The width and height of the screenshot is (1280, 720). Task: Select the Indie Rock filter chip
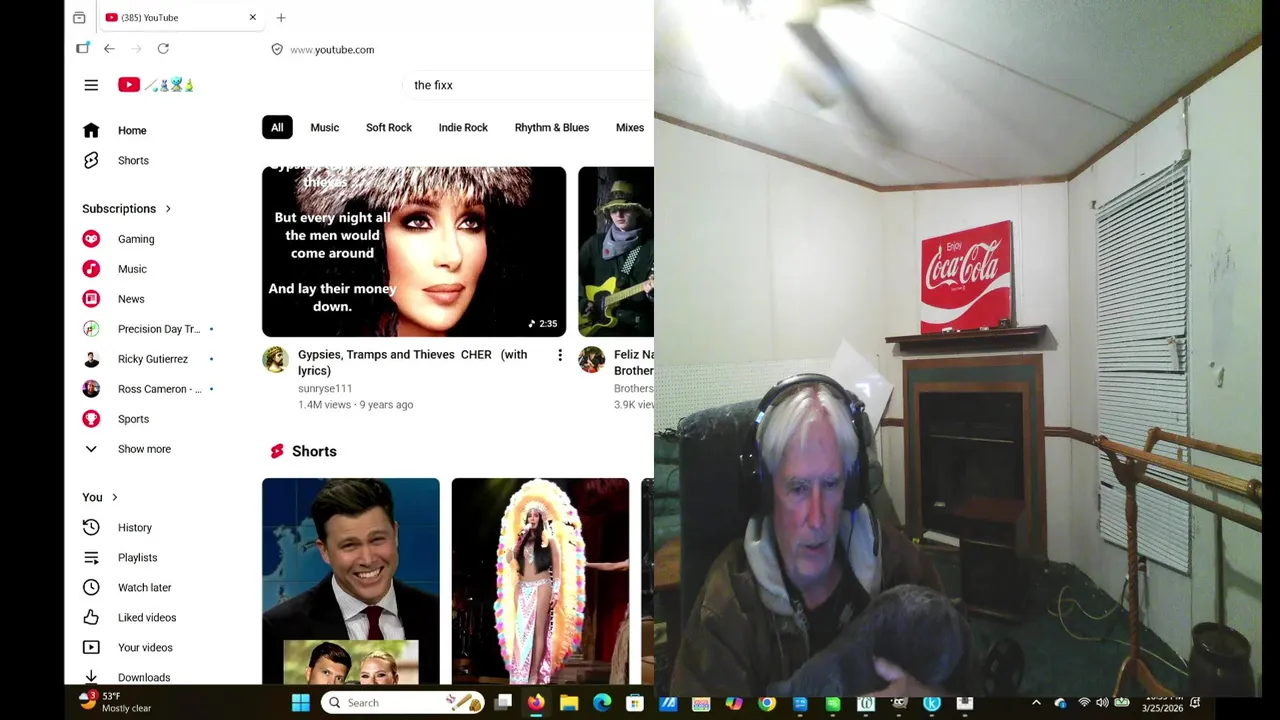point(463,127)
